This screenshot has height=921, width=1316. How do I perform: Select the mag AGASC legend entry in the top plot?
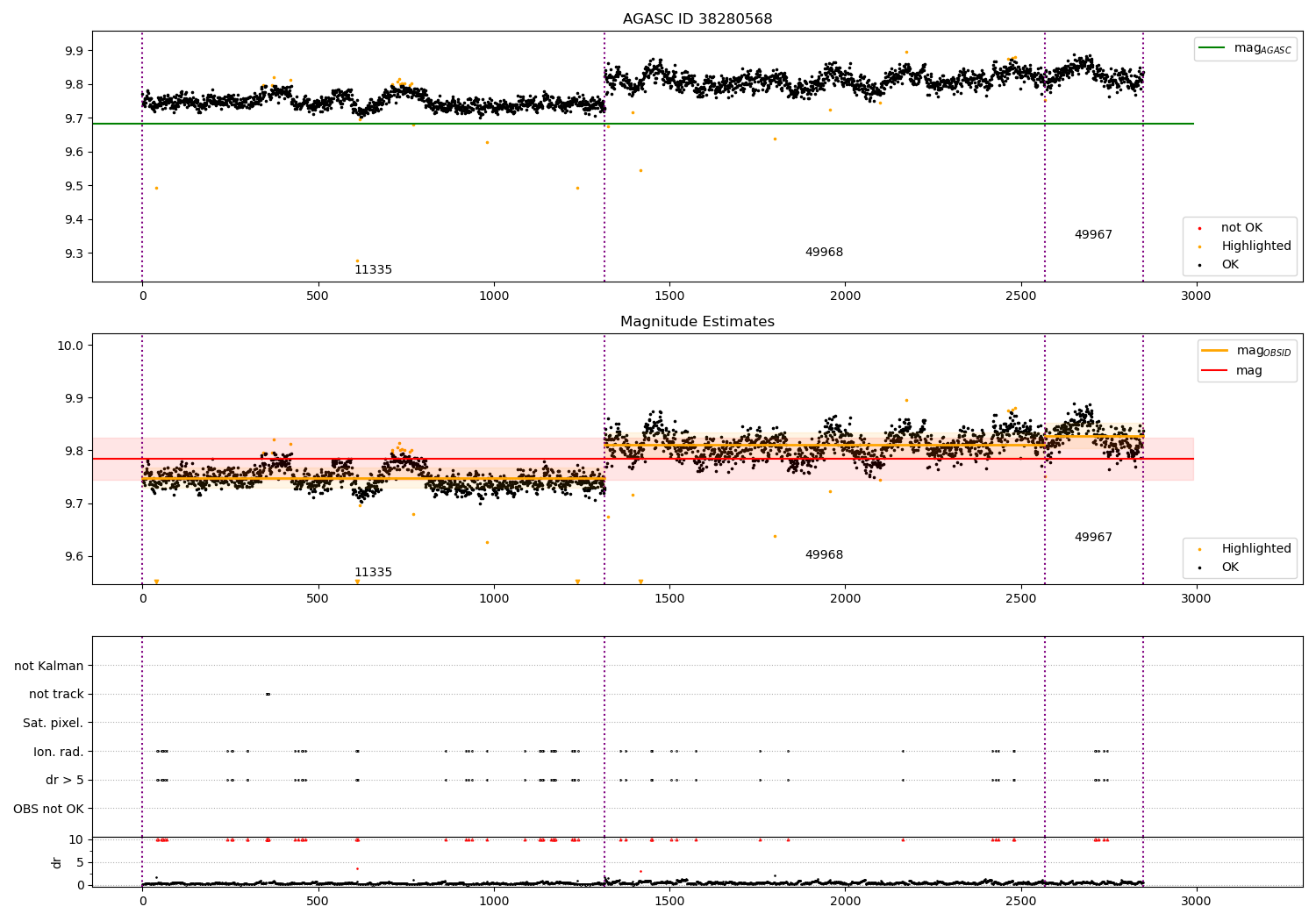click(x=1246, y=48)
